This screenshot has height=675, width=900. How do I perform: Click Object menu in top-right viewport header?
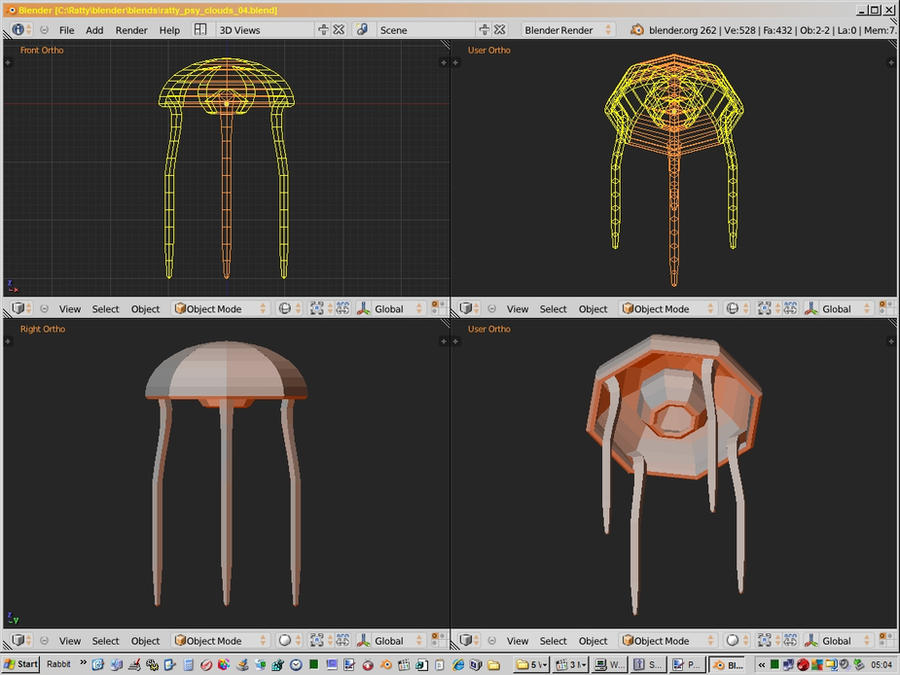593,309
